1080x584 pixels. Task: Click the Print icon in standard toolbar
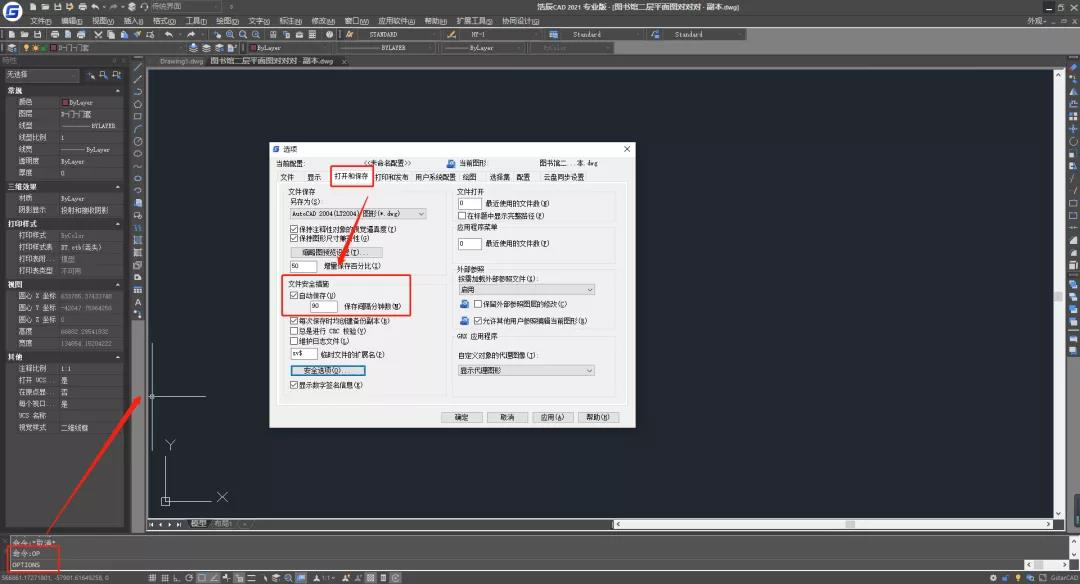pyautogui.click(x=54, y=34)
